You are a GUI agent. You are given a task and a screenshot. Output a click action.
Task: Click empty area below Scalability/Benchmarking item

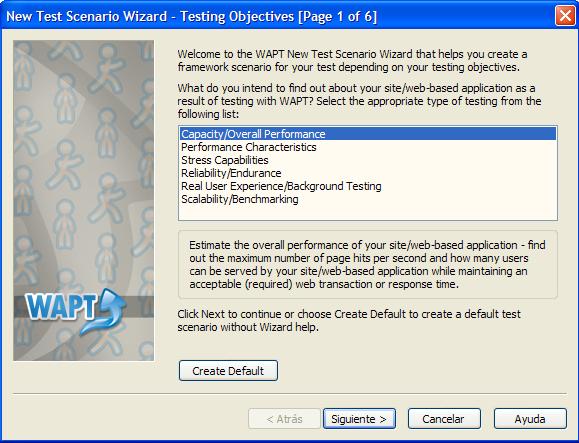[368, 213]
